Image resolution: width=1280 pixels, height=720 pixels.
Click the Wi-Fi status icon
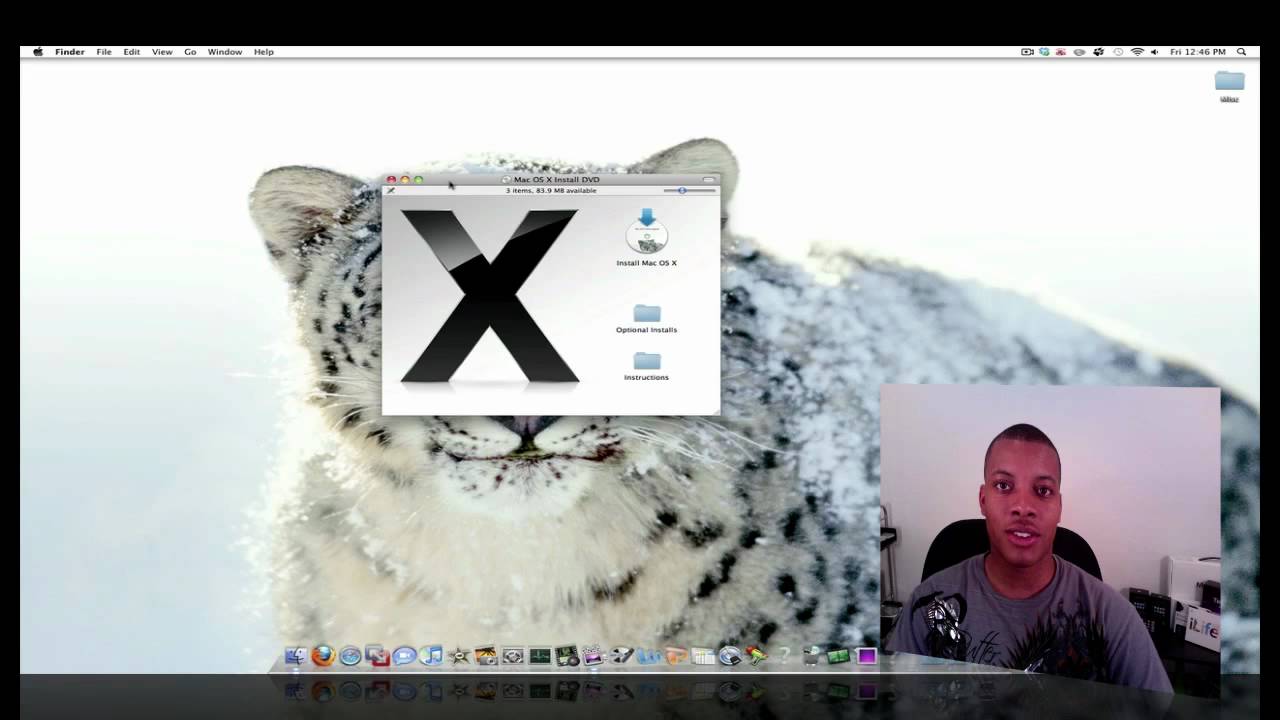(1137, 52)
